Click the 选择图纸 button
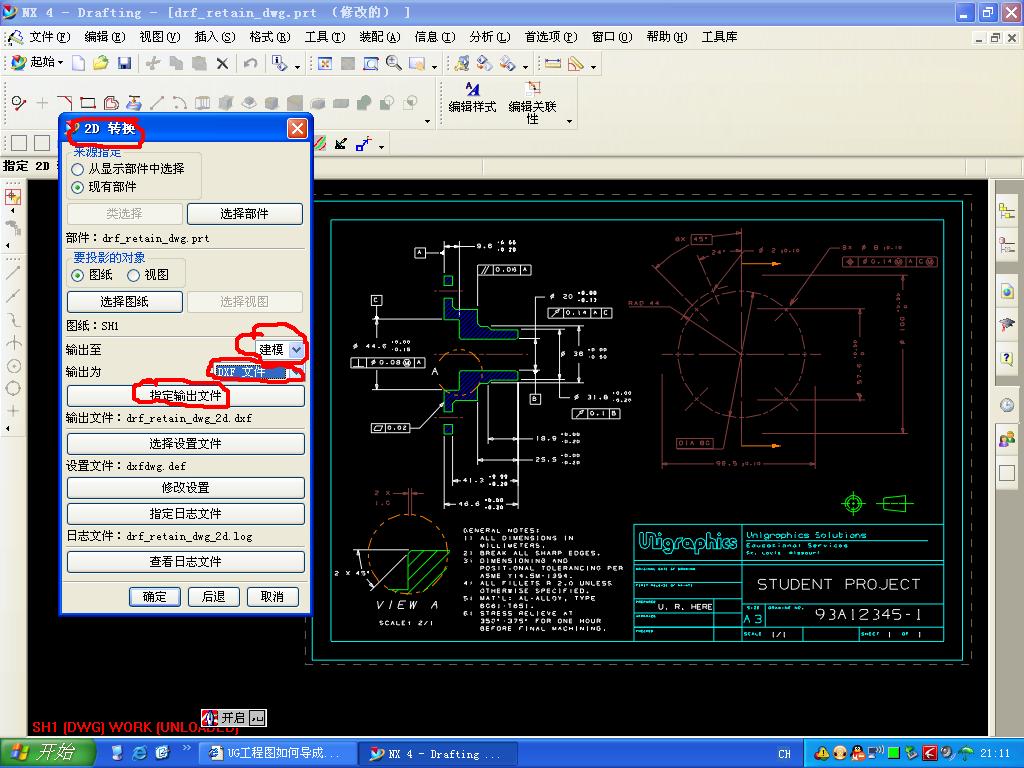 click(125, 302)
